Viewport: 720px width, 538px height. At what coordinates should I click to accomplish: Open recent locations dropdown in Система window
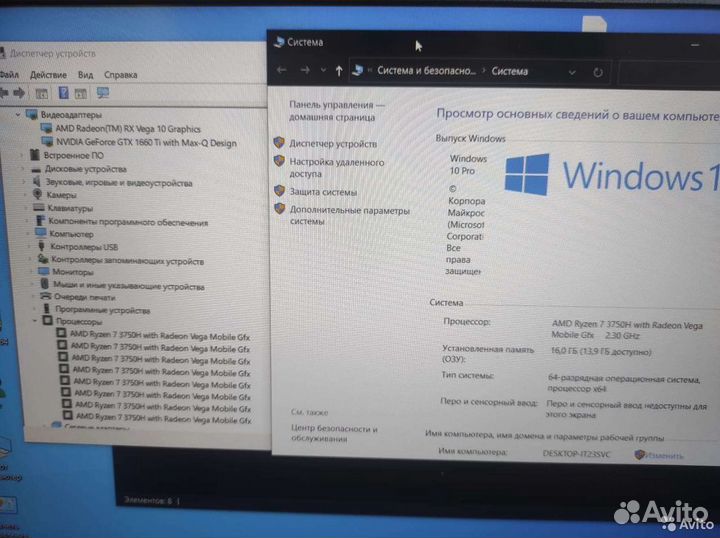click(x=323, y=70)
